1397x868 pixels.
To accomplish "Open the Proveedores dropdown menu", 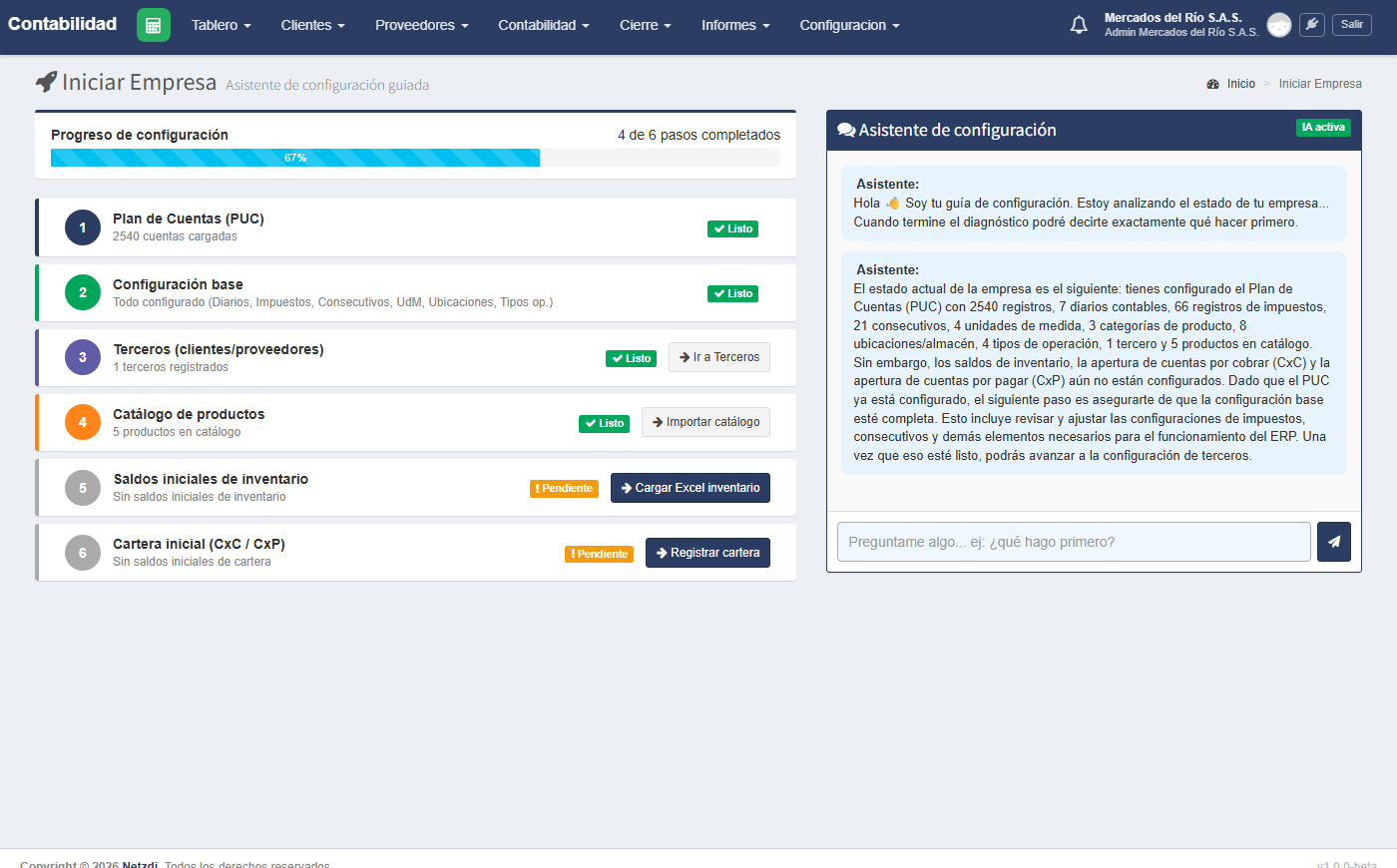I will [x=422, y=25].
